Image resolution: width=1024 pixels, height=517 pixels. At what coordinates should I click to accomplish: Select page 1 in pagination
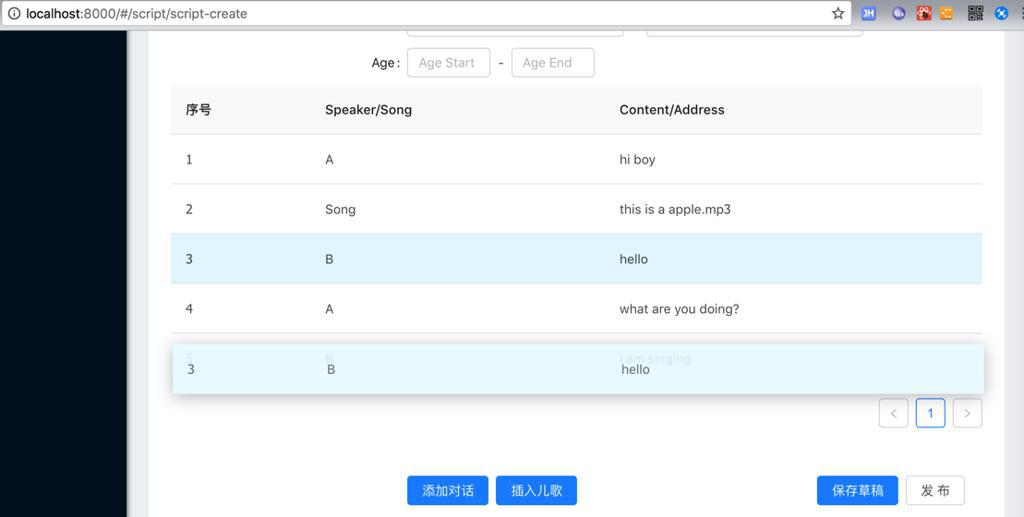pos(930,413)
